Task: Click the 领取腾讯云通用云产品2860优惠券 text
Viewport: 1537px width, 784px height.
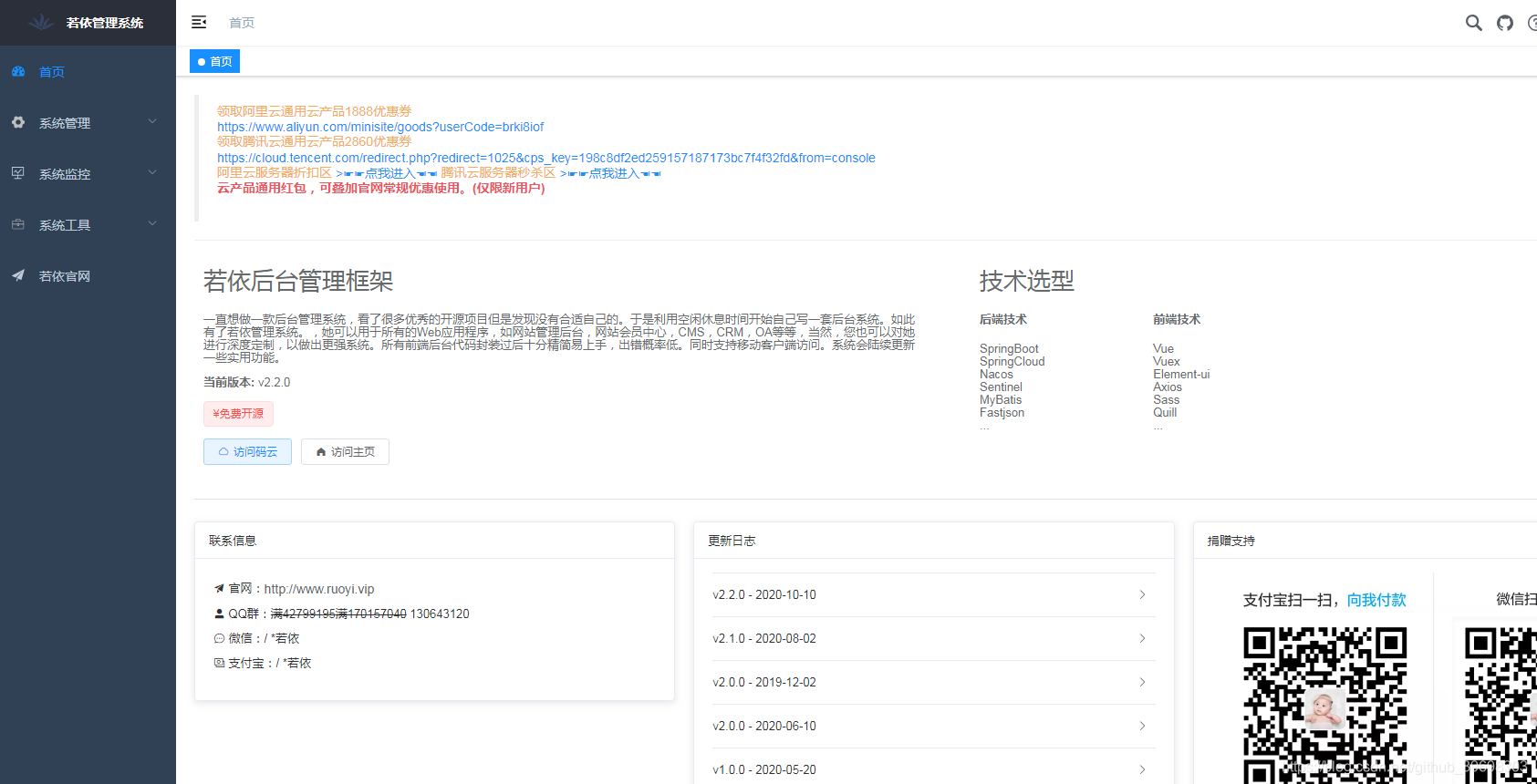Action: click(x=314, y=141)
